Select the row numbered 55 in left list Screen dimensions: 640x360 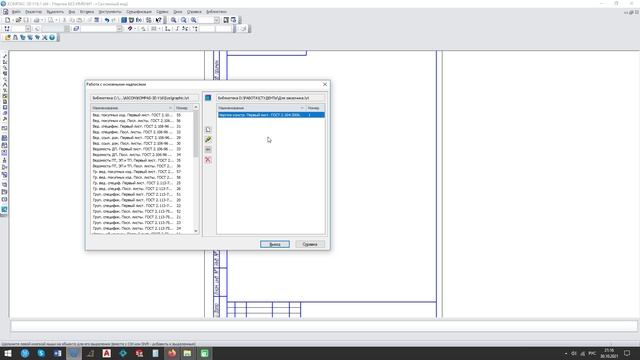click(142, 115)
